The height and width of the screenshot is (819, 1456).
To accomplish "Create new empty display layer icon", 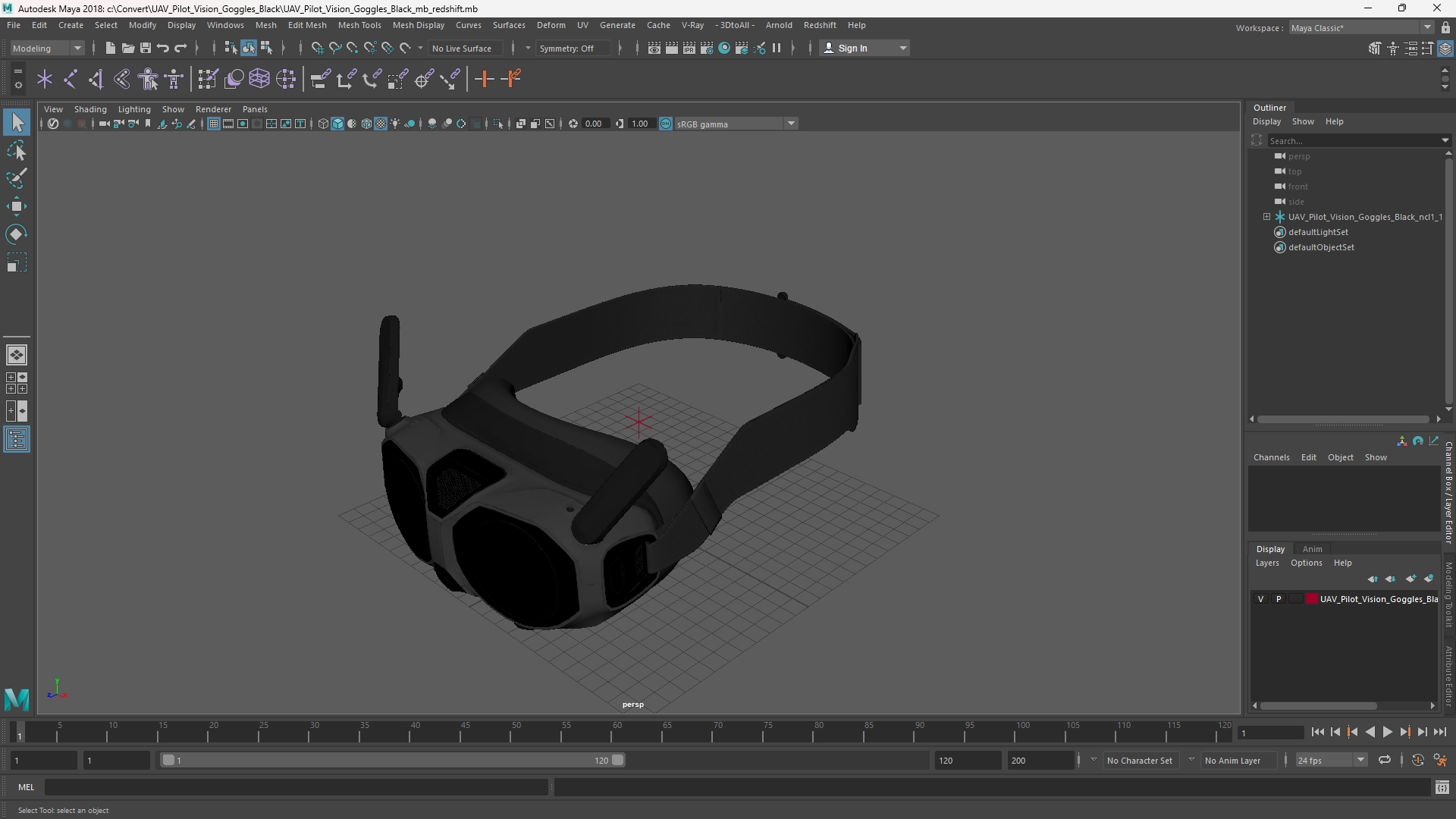I will (1410, 579).
